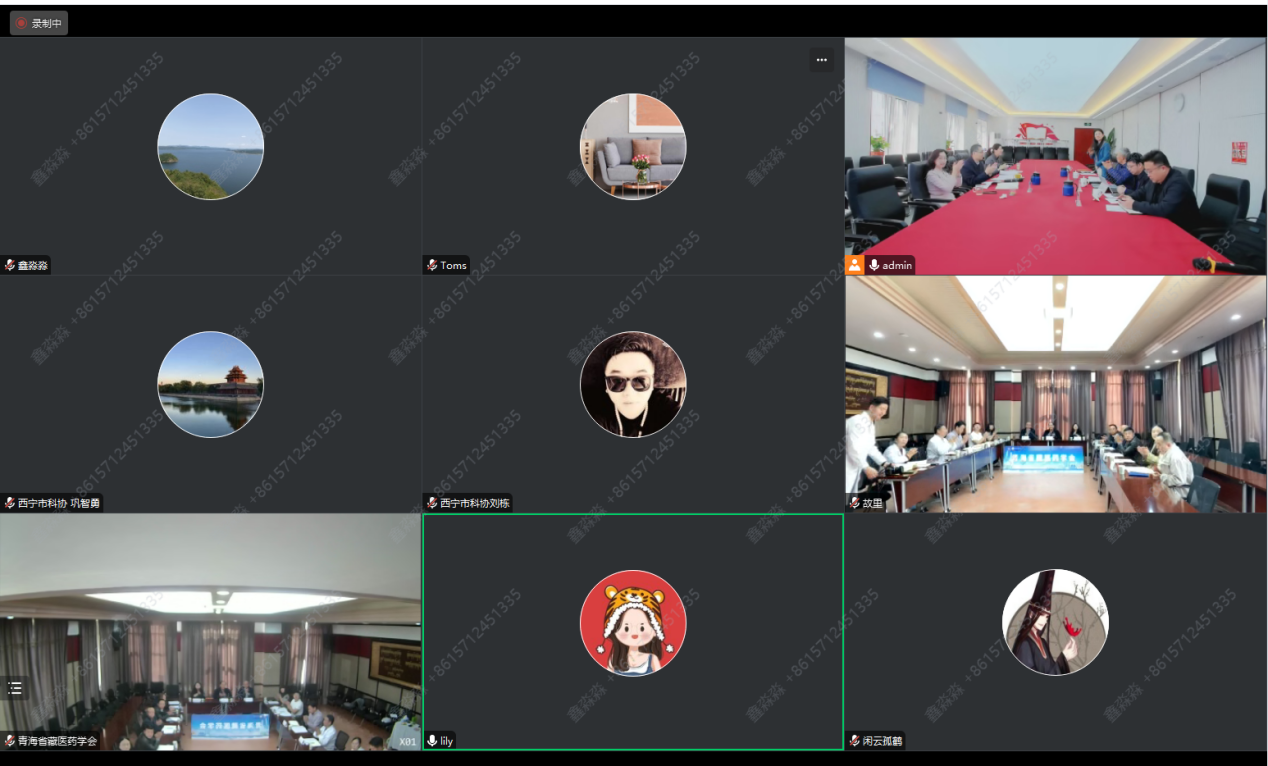Viewport: 1268px width, 766px height.
Task: Click muted mic icon for 西宁市科协 巩智勇
Action: (x=10, y=503)
